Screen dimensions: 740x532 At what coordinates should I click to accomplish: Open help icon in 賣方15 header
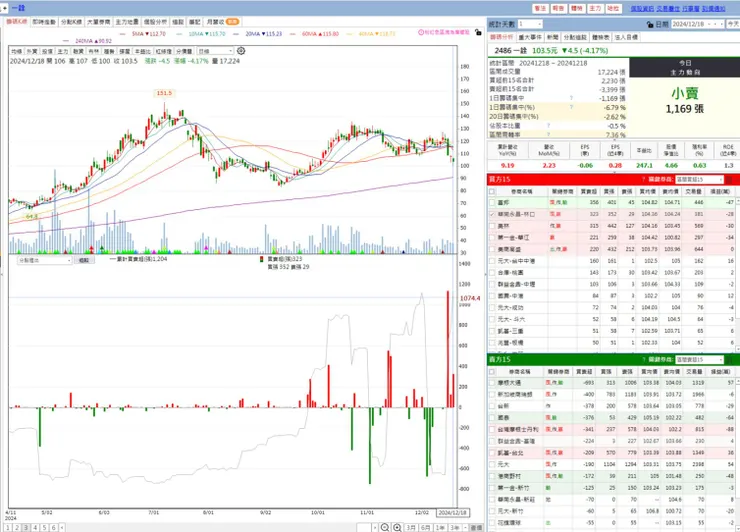click(x=643, y=360)
